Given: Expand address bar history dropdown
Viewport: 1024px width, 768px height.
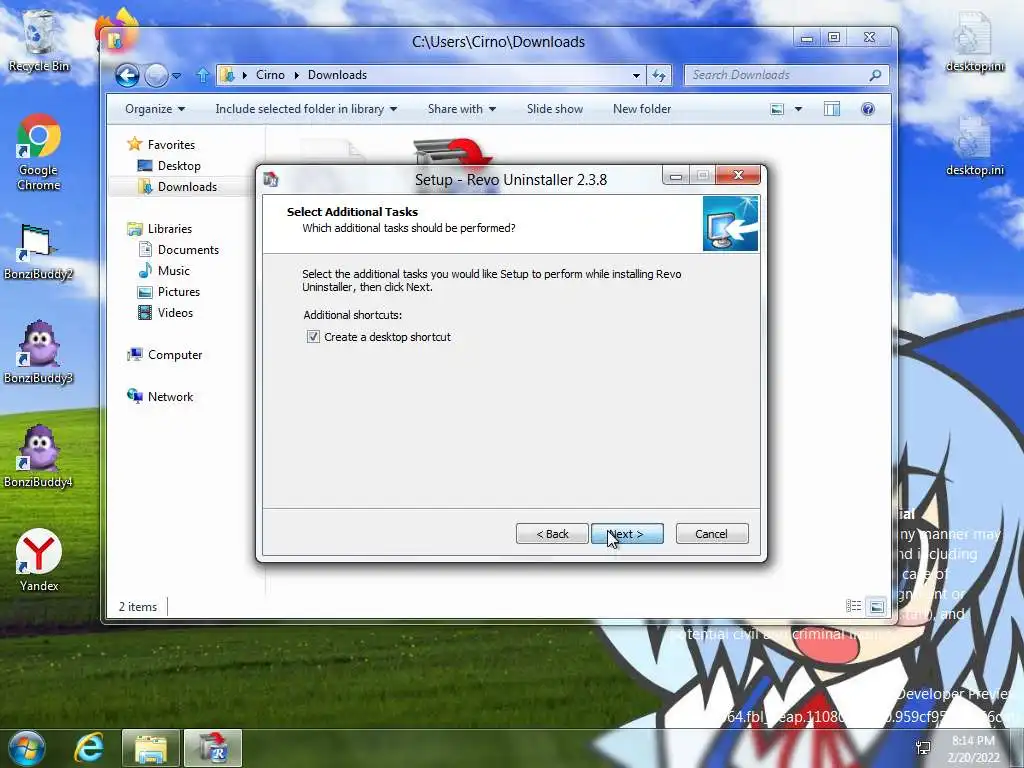Looking at the screenshot, I should (636, 76).
